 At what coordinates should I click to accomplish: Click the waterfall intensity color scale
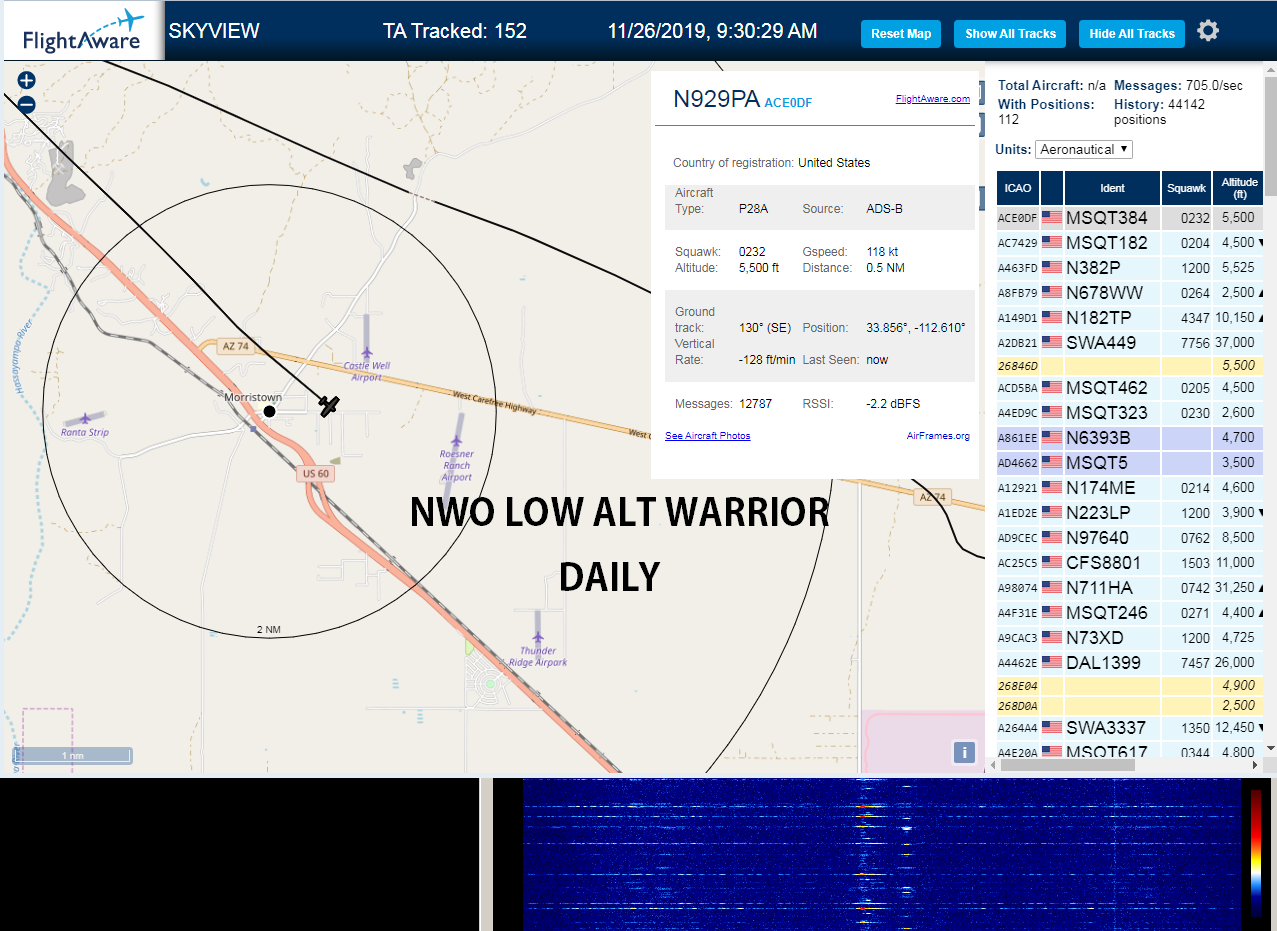tap(1256, 852)
